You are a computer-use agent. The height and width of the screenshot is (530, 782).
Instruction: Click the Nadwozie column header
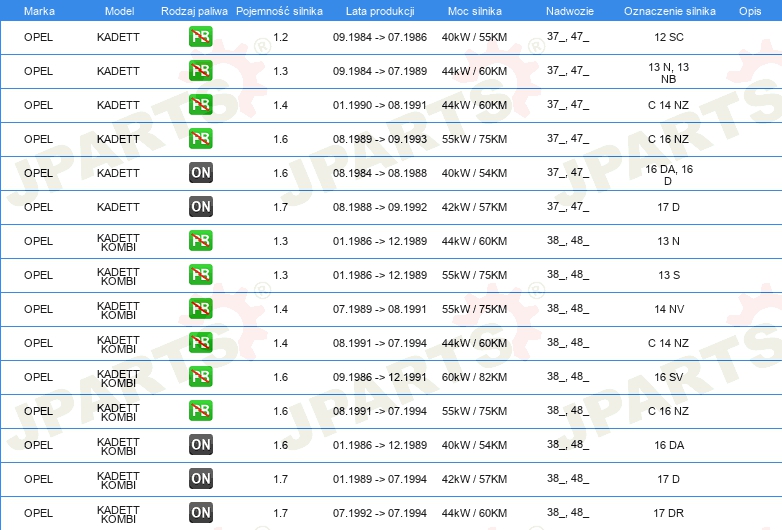(x=570, y=11)
